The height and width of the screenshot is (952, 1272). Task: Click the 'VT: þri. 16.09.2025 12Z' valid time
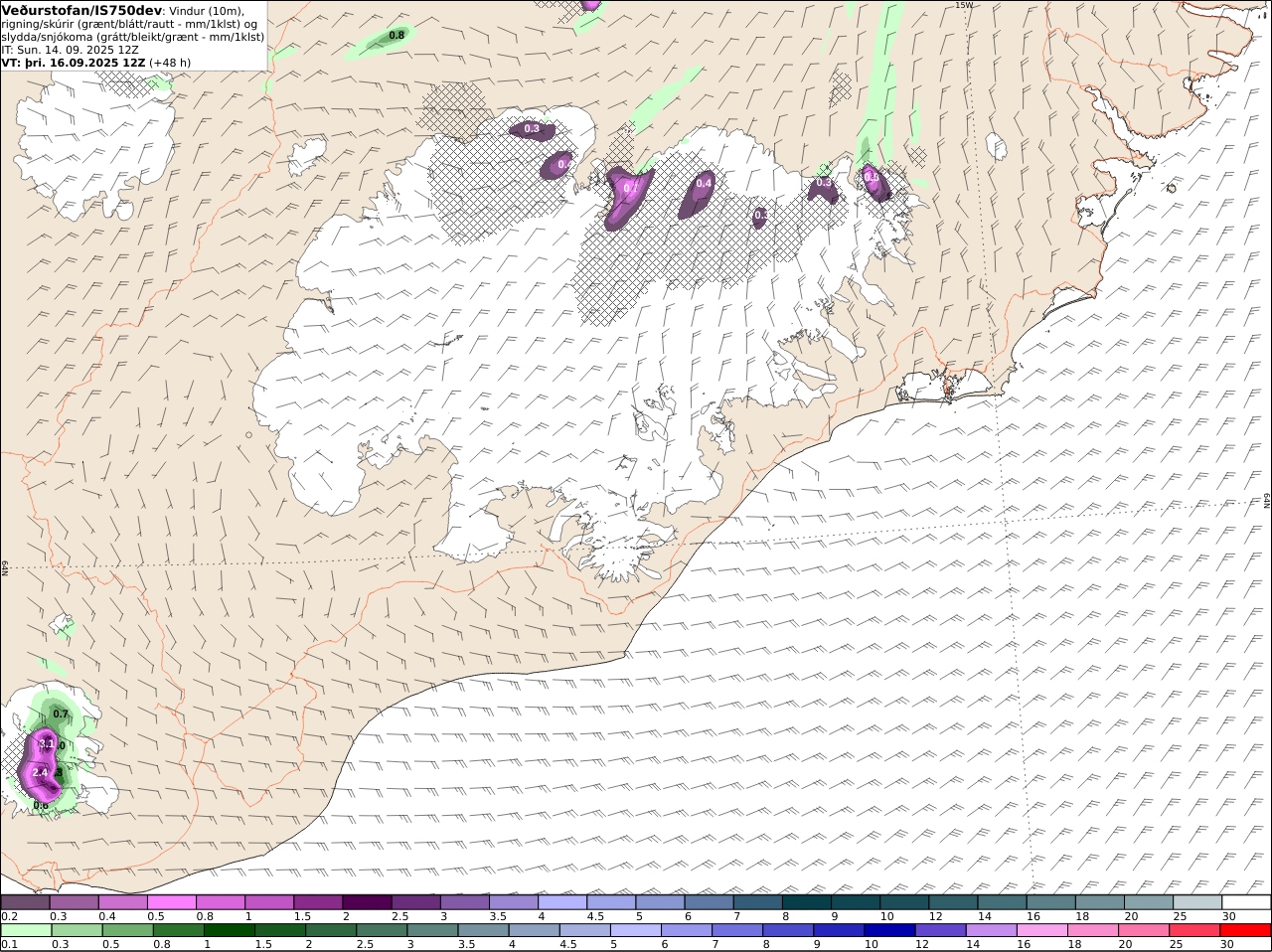click(x=74, y=62)
